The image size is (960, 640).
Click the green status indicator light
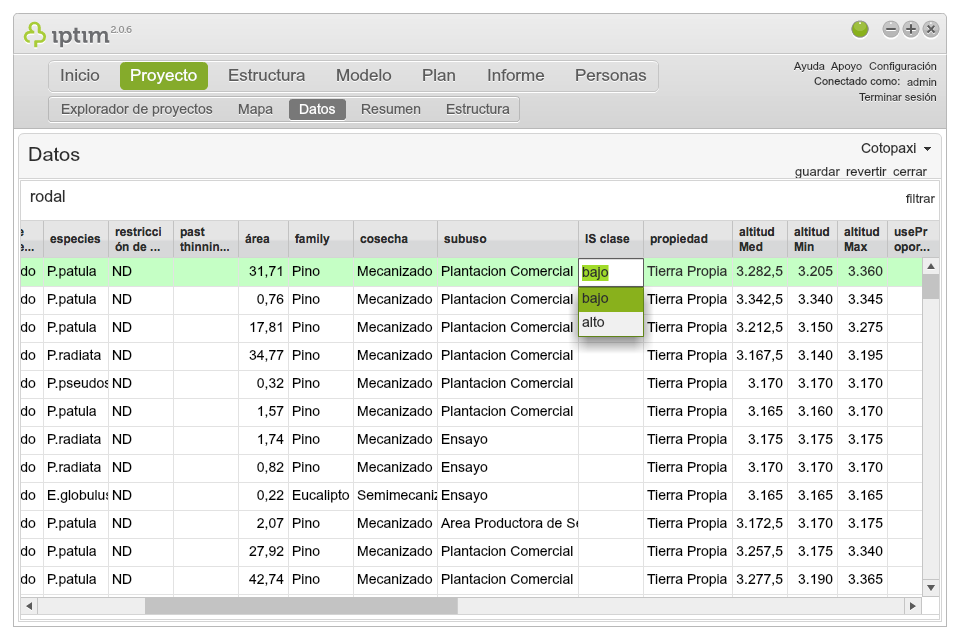(861, 29)
